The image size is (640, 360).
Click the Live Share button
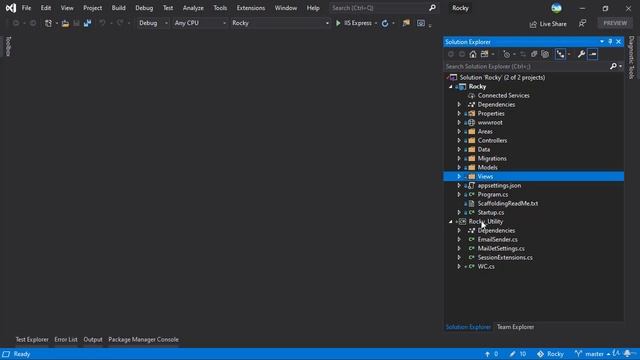click(548, 24)
